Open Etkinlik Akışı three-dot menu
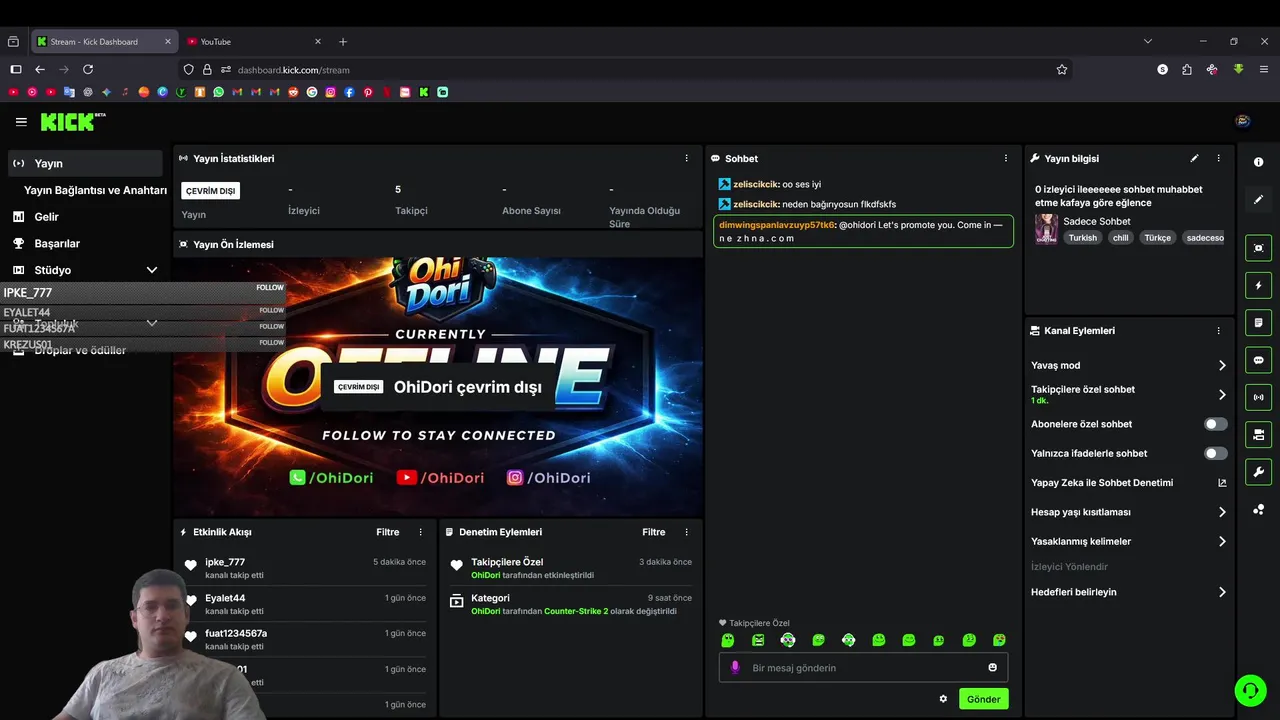The image size is (1280, 720). point(420,532)
